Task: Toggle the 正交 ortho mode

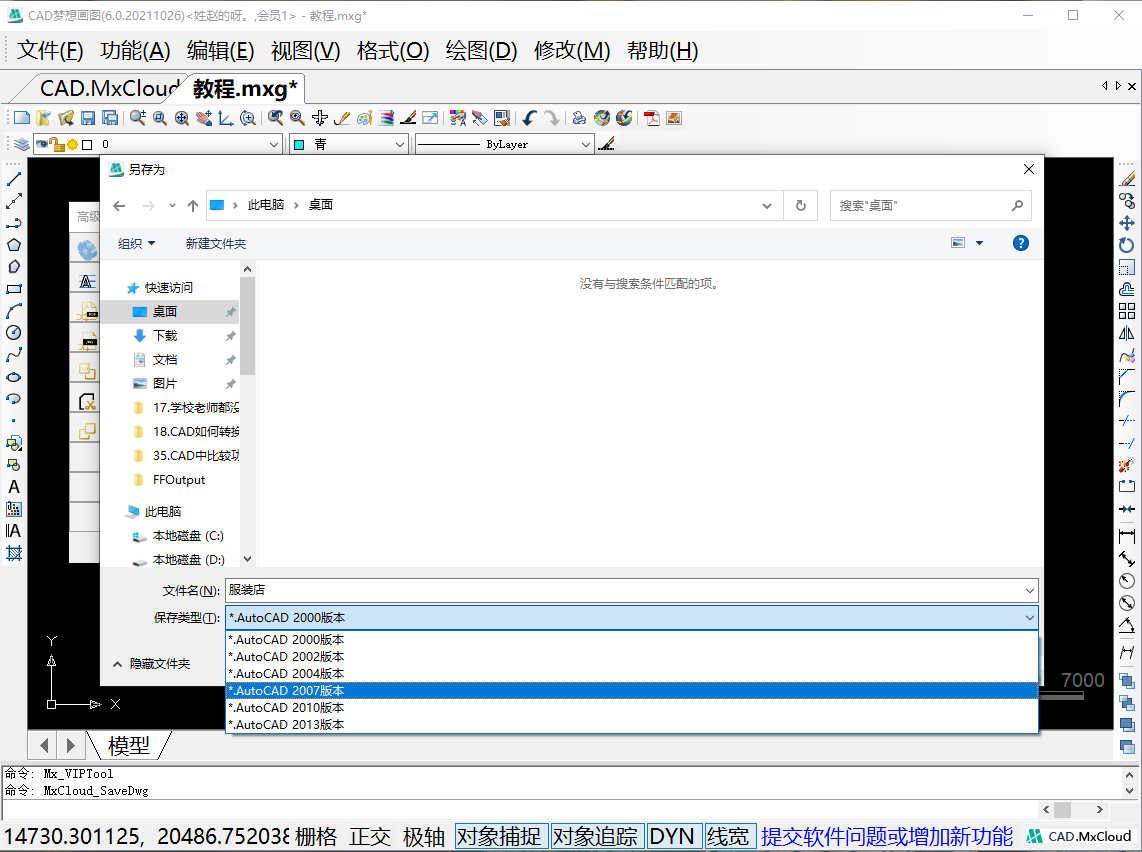Action: click(370, 837)
